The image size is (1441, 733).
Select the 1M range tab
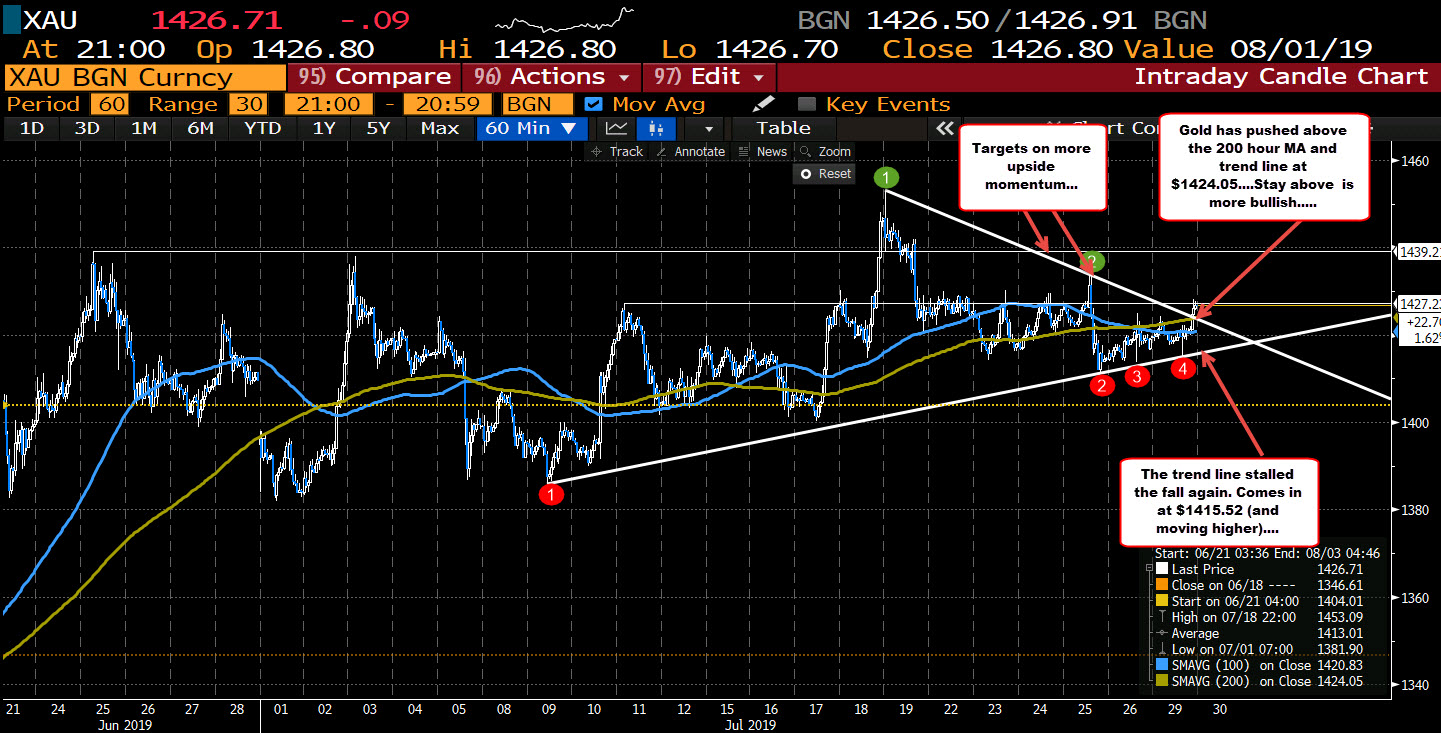[x=144, y=128]
